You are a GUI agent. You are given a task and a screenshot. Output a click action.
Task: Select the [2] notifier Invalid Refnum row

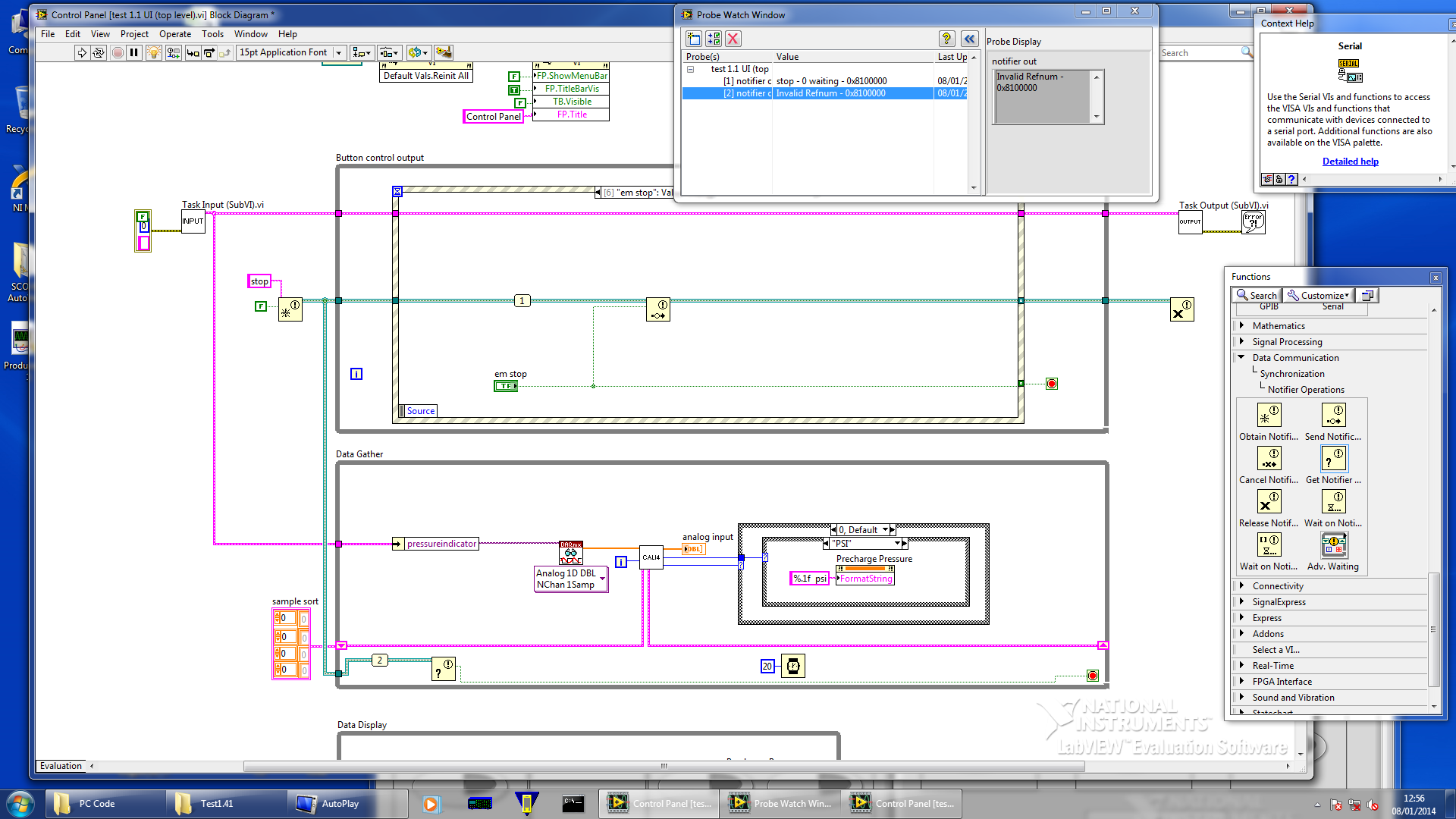click(824, 93)
